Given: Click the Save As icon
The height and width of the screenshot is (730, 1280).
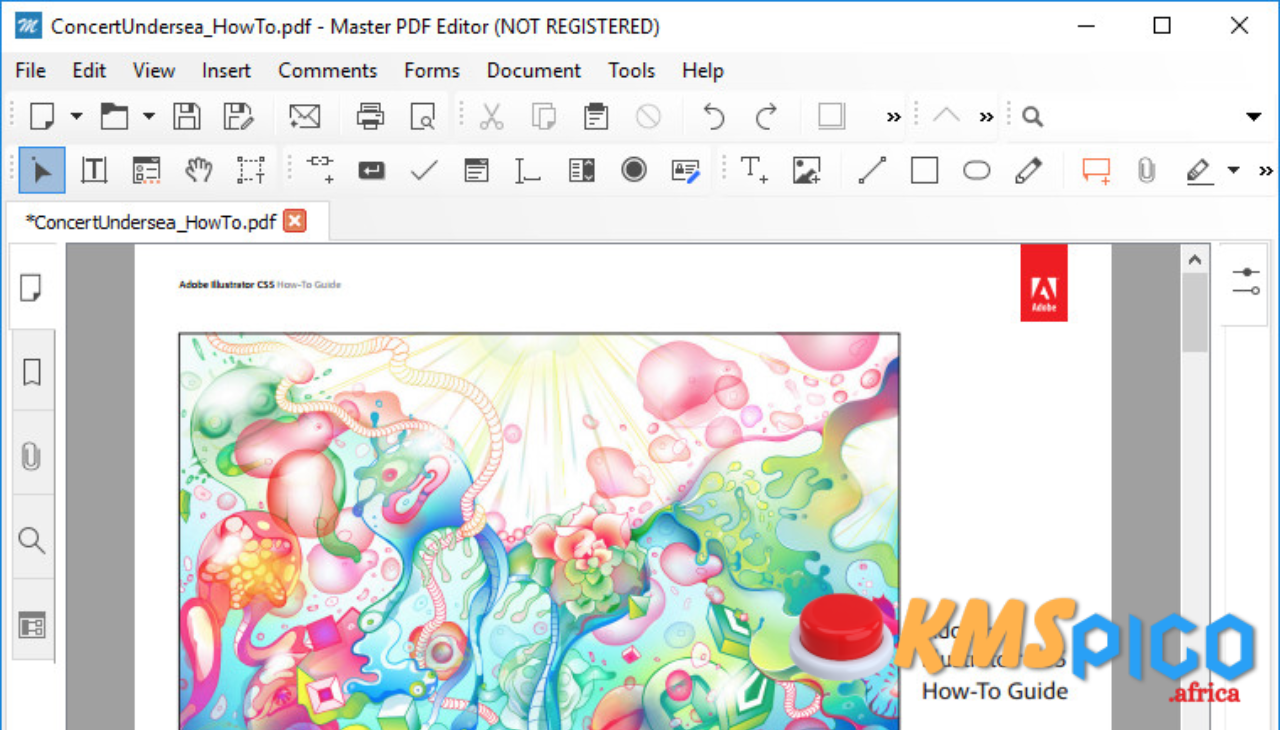Looking at the screenshot, I should (238, 117).
